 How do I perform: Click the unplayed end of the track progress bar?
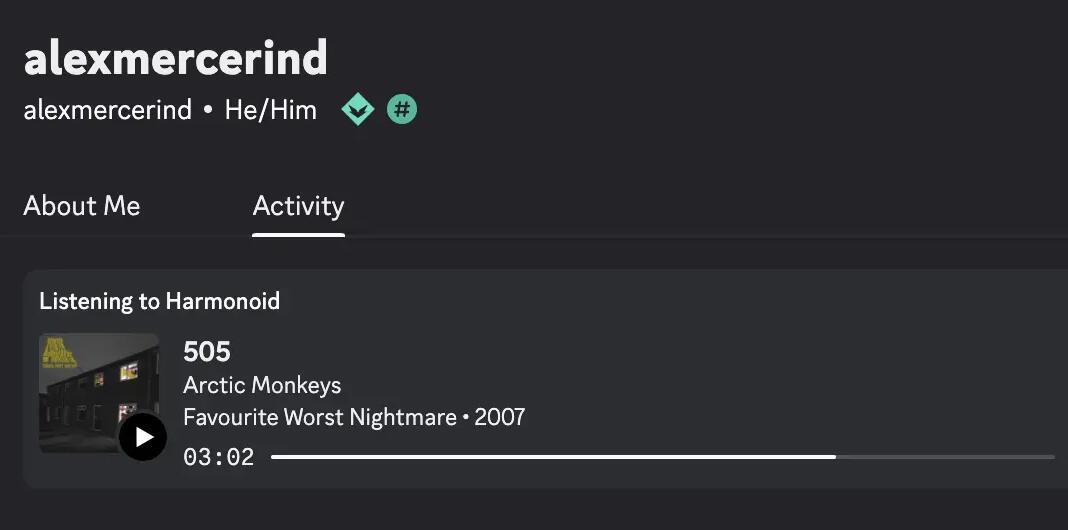point(945,457)
